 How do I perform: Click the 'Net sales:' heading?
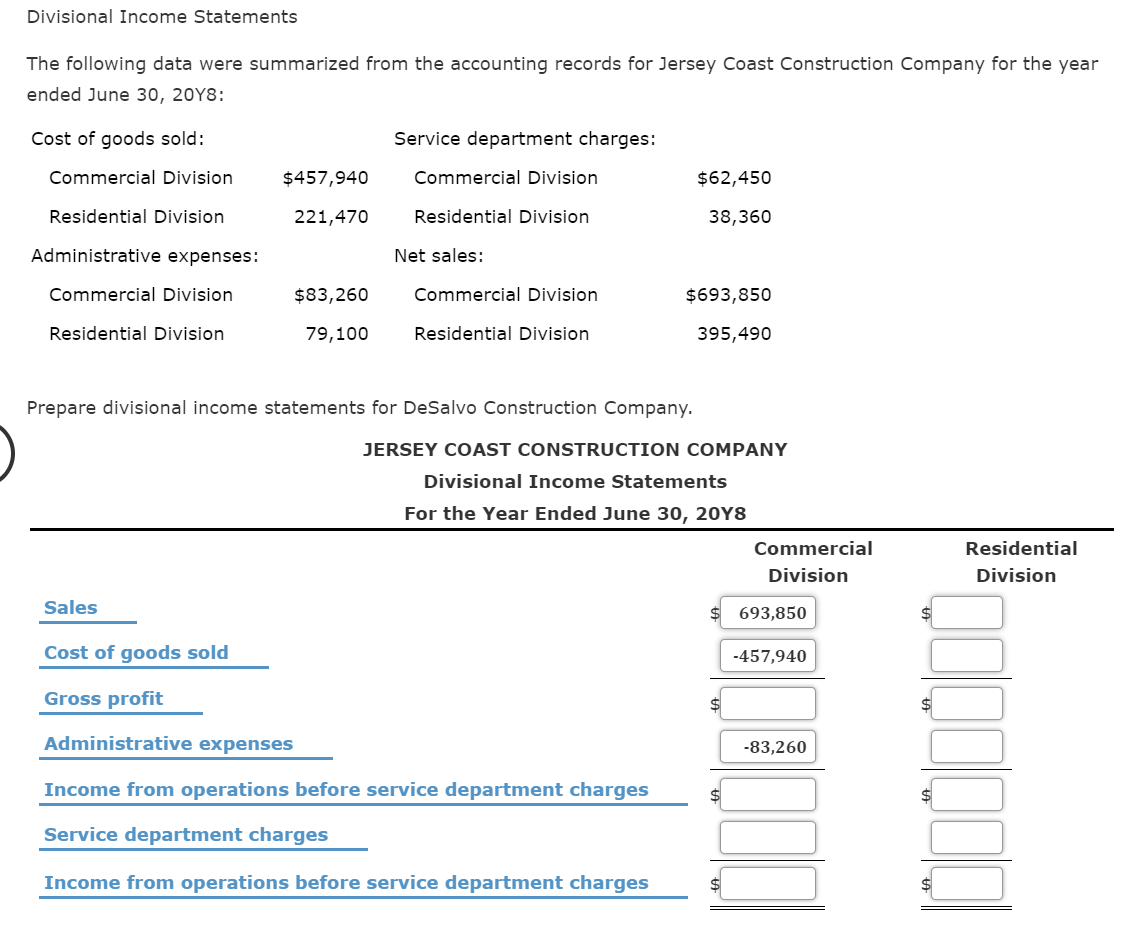click(439, 256)
